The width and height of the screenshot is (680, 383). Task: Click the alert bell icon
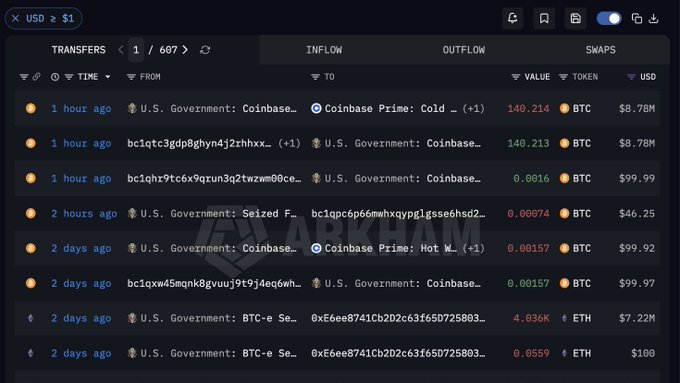513,18
